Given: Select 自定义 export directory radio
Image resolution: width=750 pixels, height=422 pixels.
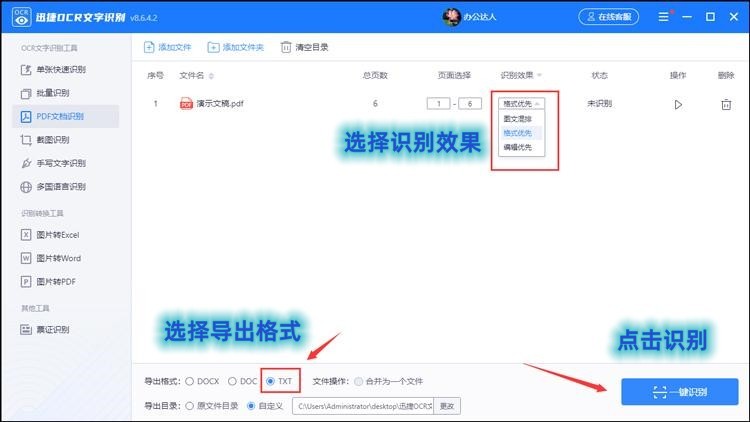Looking at the screenshot, I should click(251, 406).
